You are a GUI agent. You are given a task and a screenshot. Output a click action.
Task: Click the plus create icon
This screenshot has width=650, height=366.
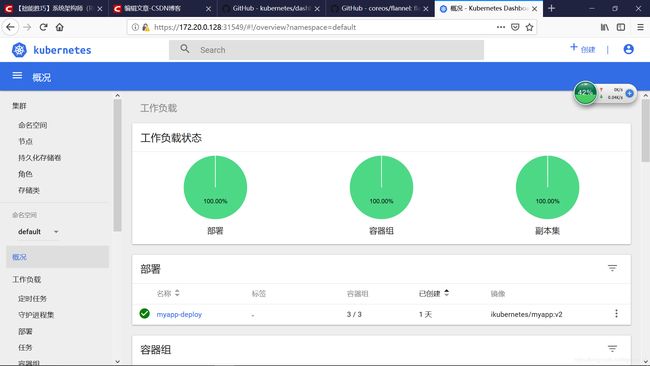click(574, 47)
